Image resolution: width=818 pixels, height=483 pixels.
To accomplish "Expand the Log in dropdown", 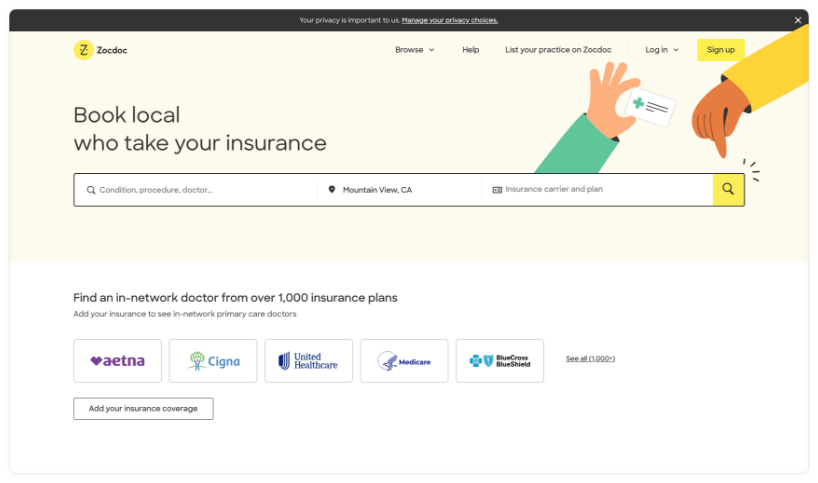I will click(661, 50).
